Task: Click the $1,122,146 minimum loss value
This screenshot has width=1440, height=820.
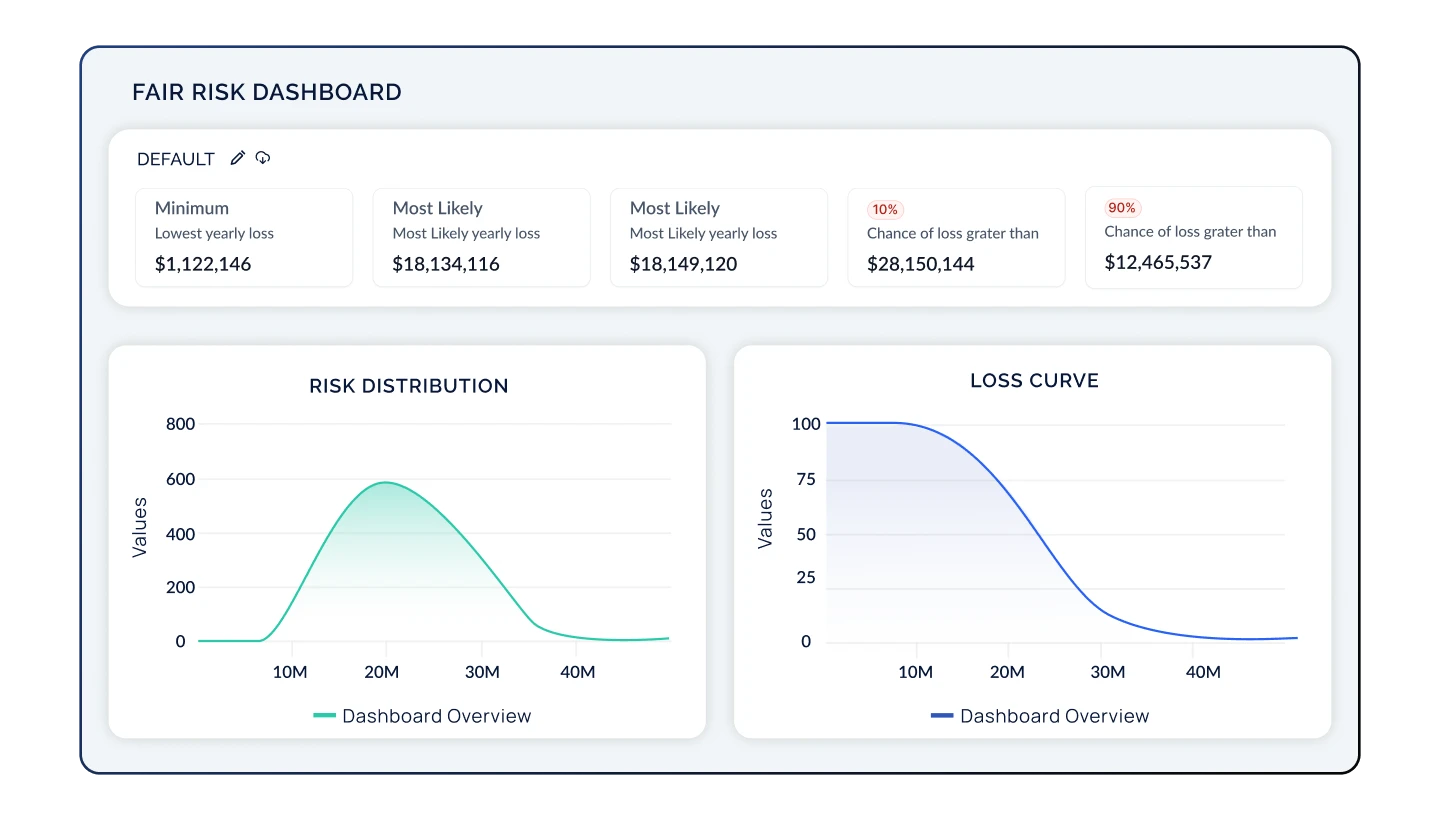Action: [x=203, y=265]
